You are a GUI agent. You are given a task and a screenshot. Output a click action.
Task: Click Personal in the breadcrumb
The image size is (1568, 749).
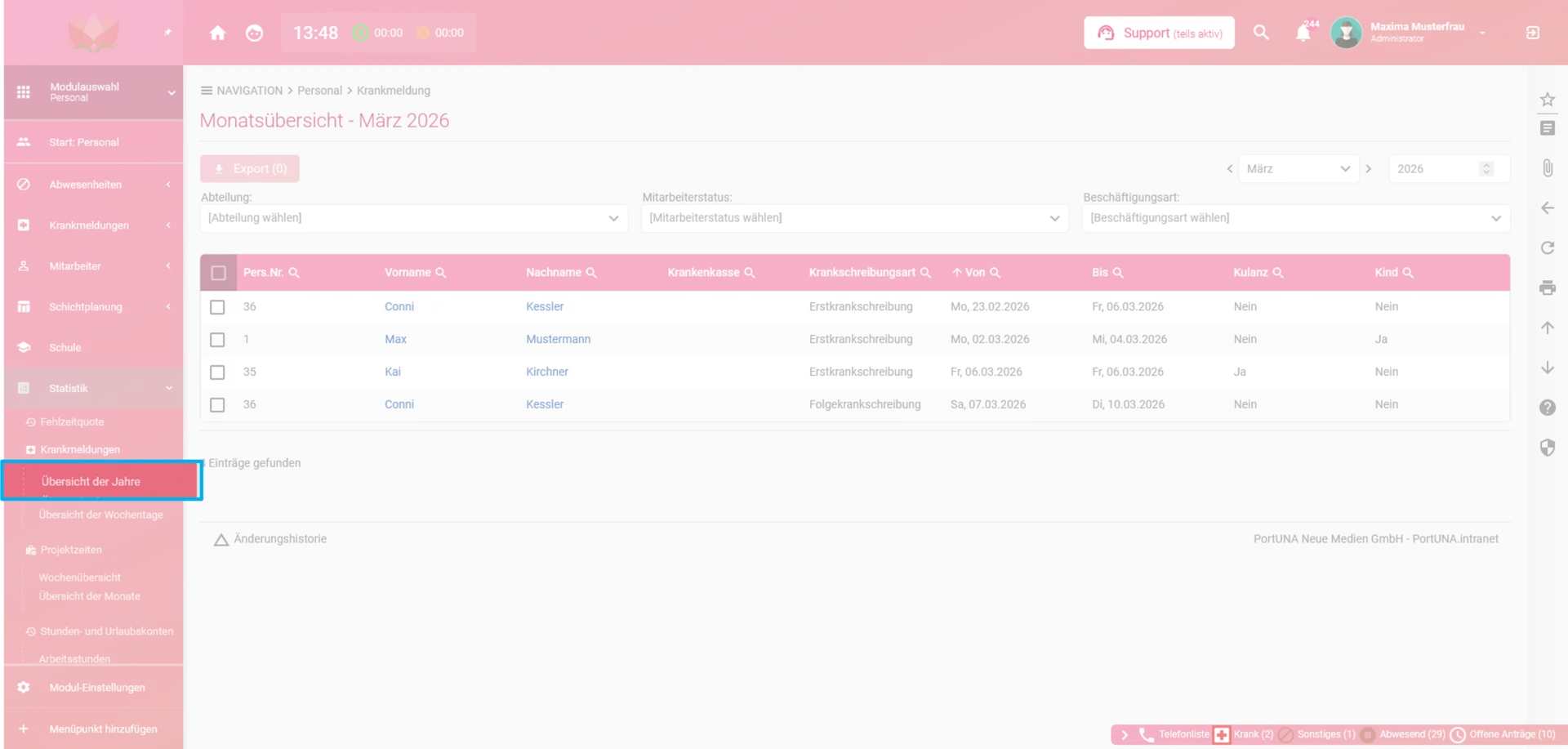click(x=319, y=91)
